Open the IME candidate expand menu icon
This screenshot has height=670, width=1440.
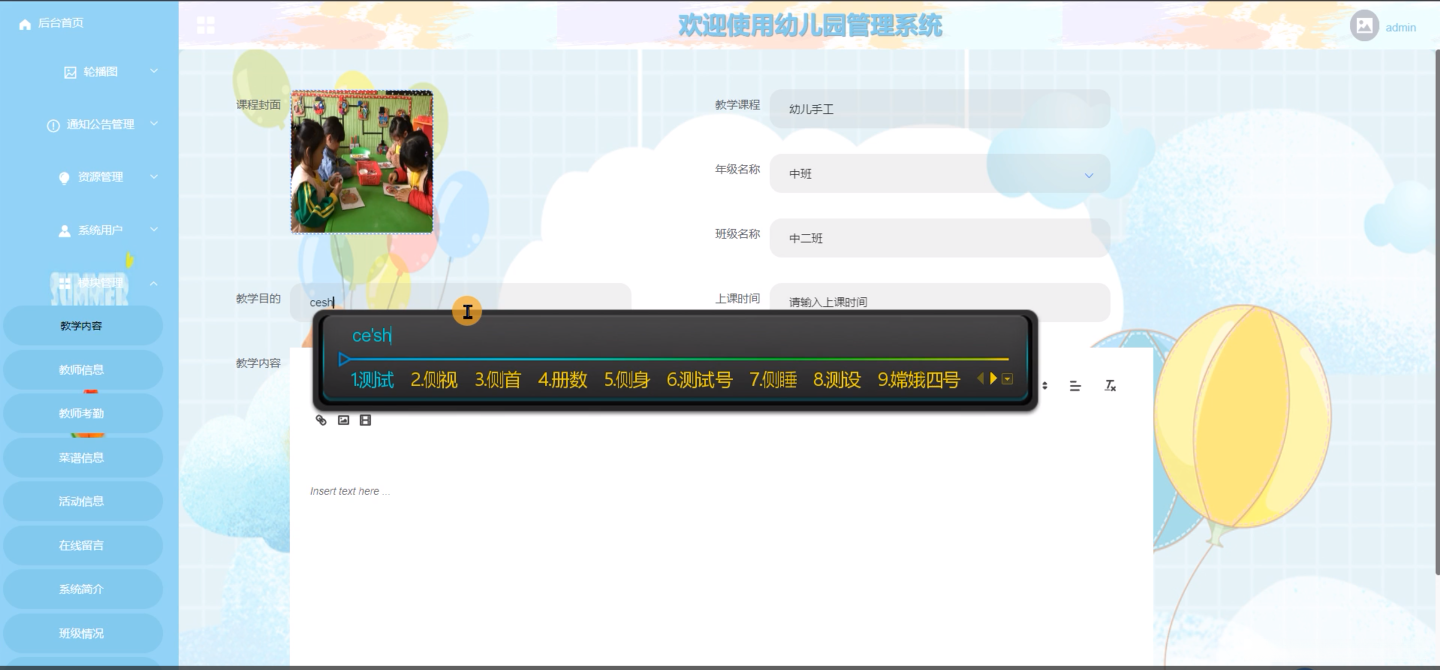pos(1007,379)
